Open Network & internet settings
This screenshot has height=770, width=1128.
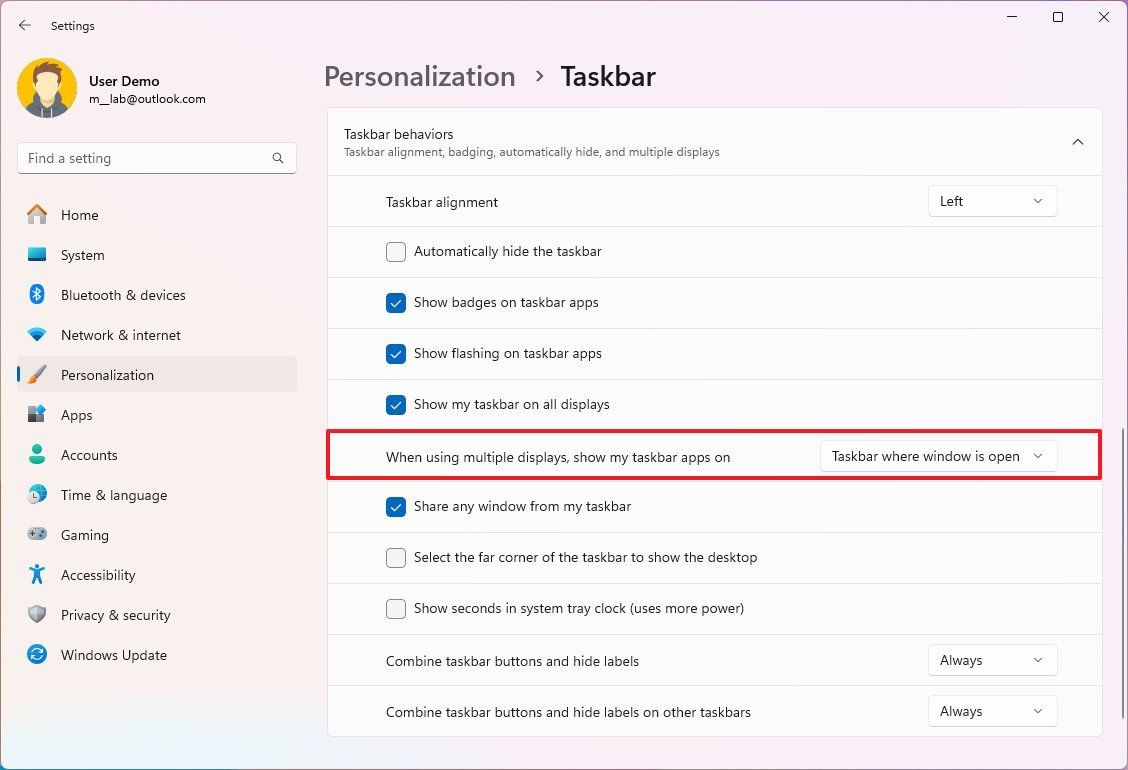click(120, 335)
